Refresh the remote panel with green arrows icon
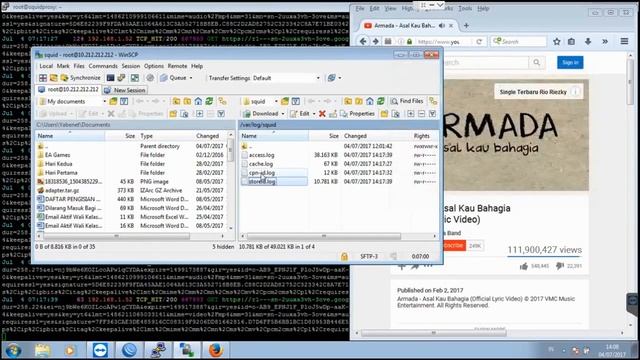The height and width of the screenshot is (360, 640). pyautogui.click(x=380, y=101)
